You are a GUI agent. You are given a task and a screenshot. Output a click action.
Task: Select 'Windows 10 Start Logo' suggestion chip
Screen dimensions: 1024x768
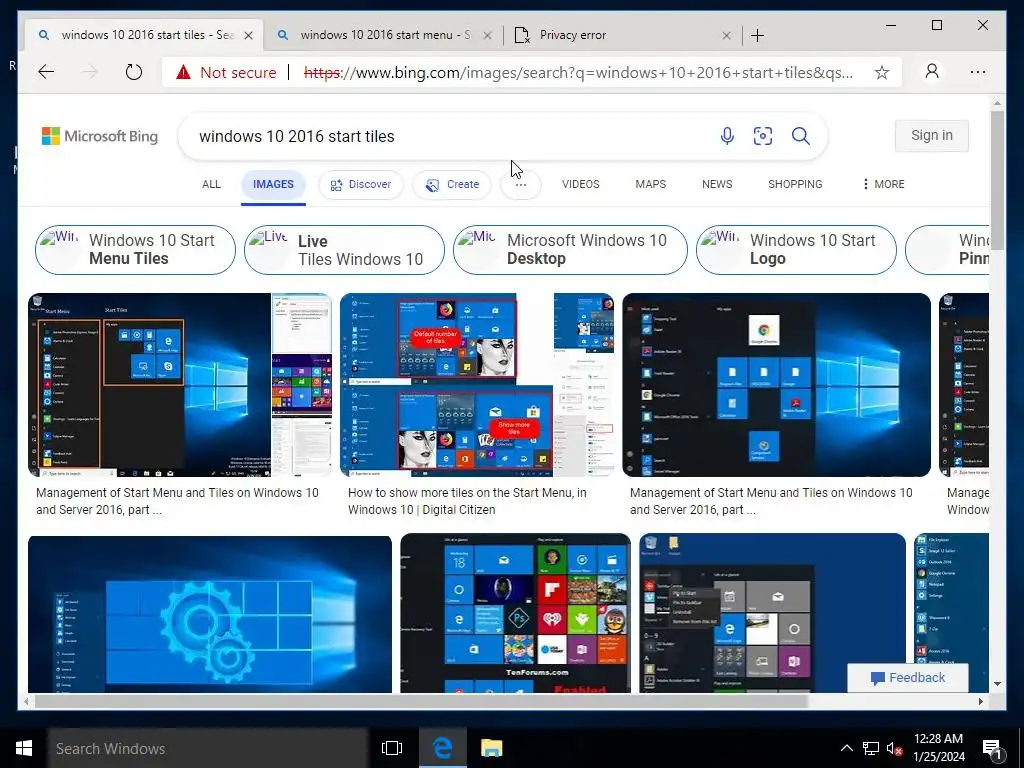point(796,249)
